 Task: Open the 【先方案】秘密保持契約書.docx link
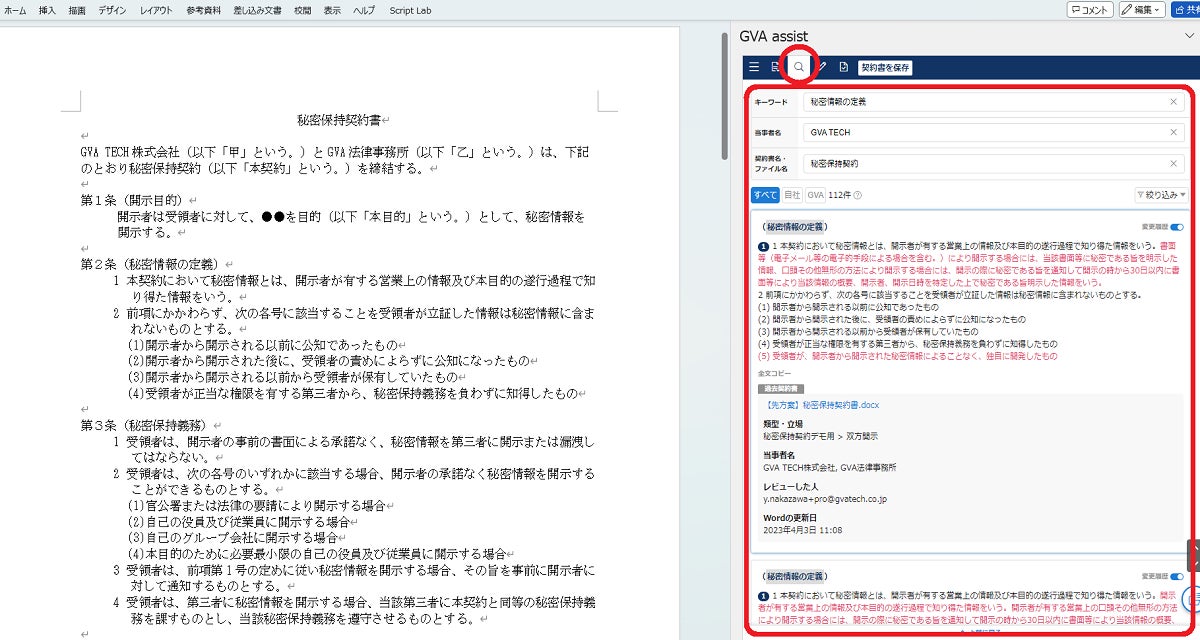820,405
